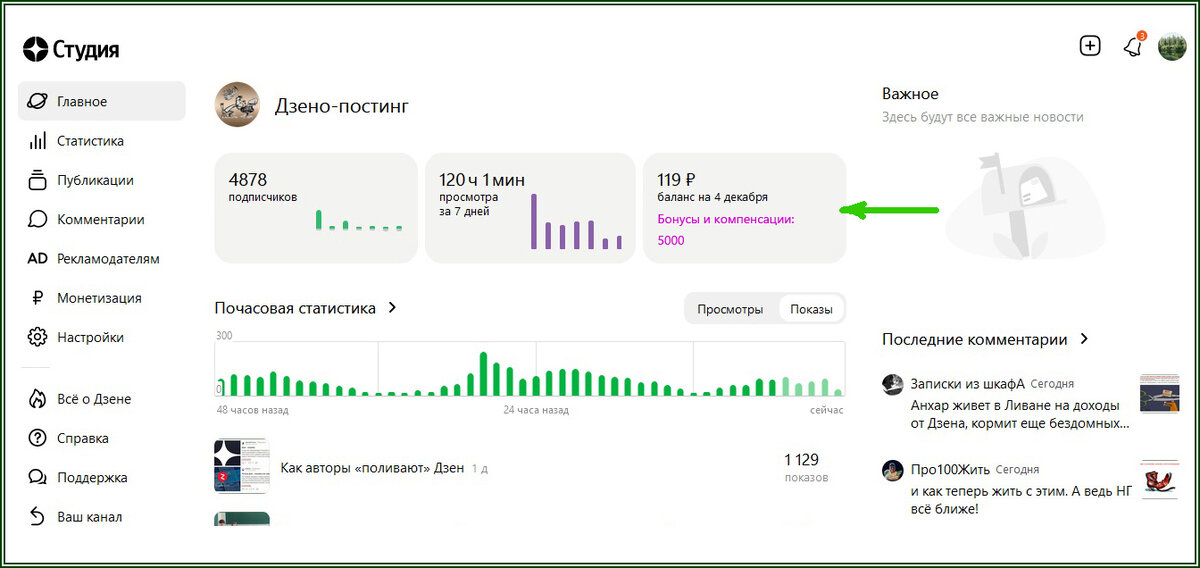Click the bar chart icon beside Статистика

pos(38,141)
